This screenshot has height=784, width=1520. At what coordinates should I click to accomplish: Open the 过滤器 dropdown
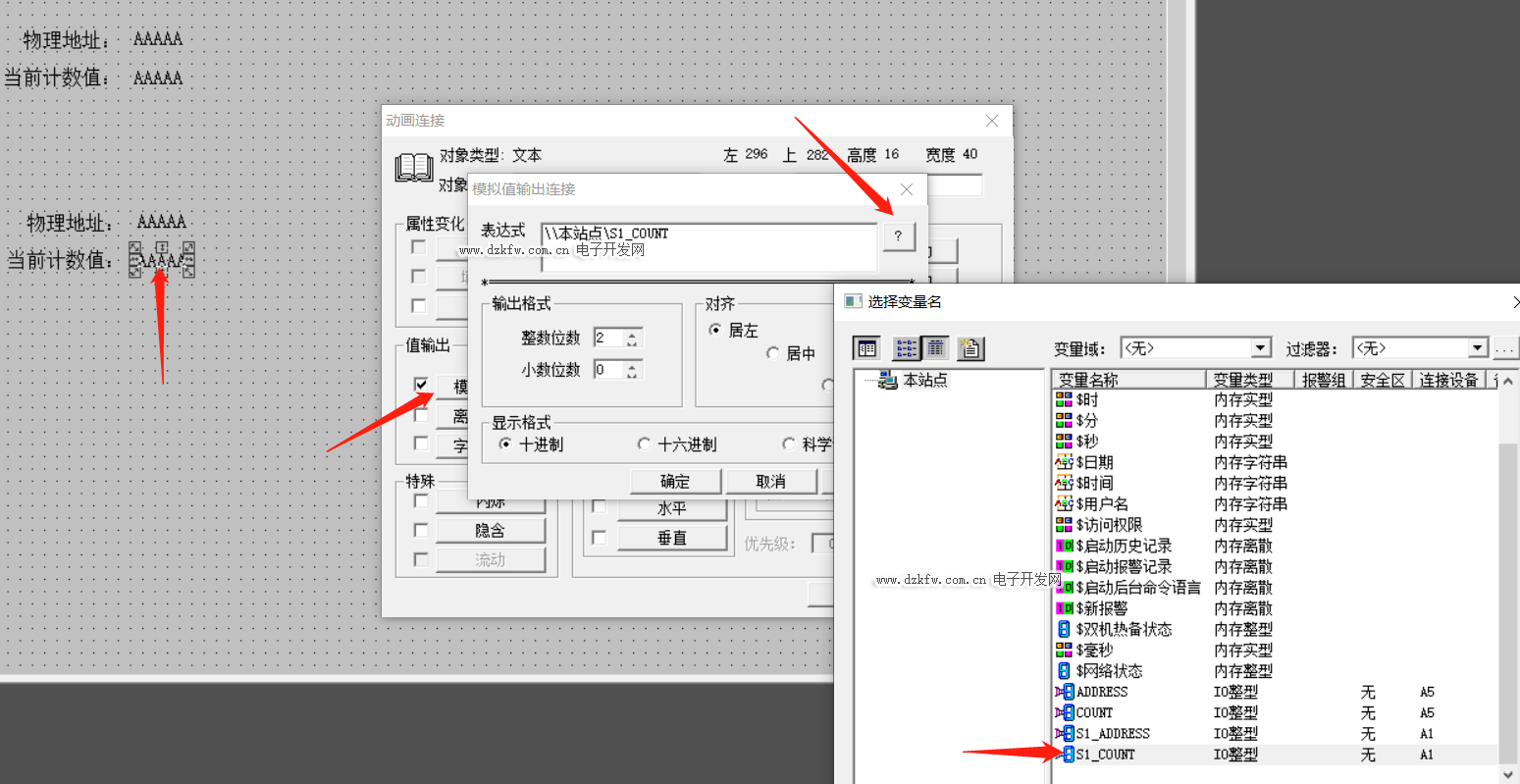1478,348
